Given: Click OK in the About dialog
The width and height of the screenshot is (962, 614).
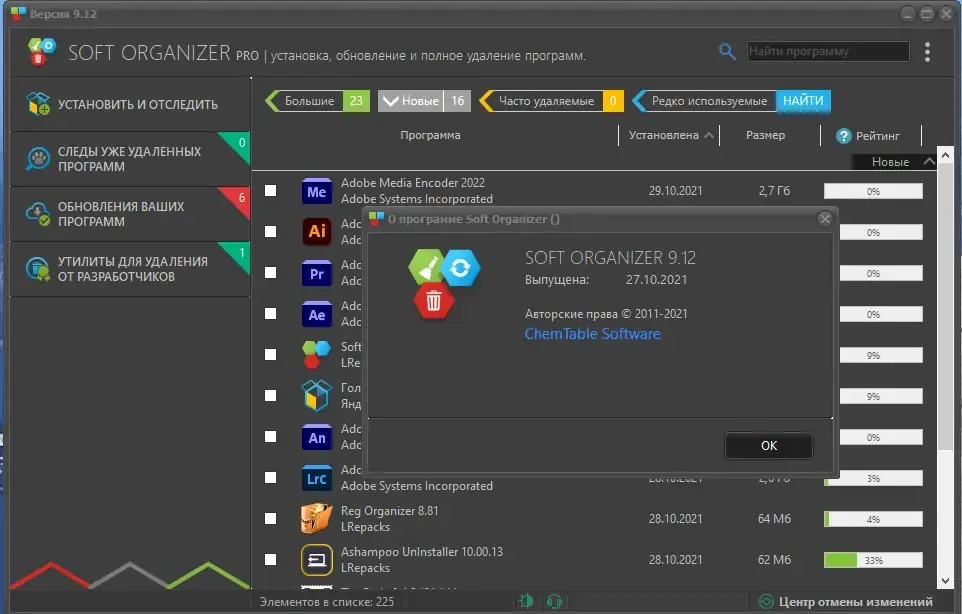Looking at the screenshot, I should coord(769,446).
